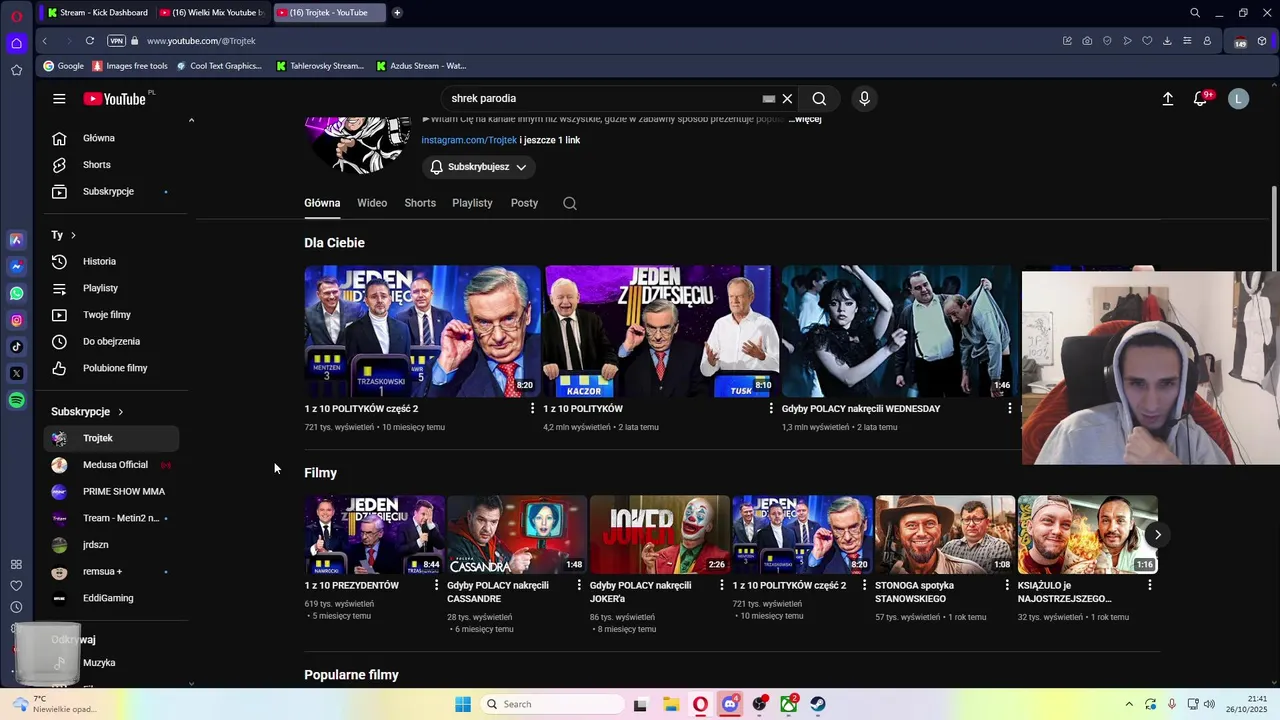Open the taskbar volume speaker icon

pos(1208,704)
